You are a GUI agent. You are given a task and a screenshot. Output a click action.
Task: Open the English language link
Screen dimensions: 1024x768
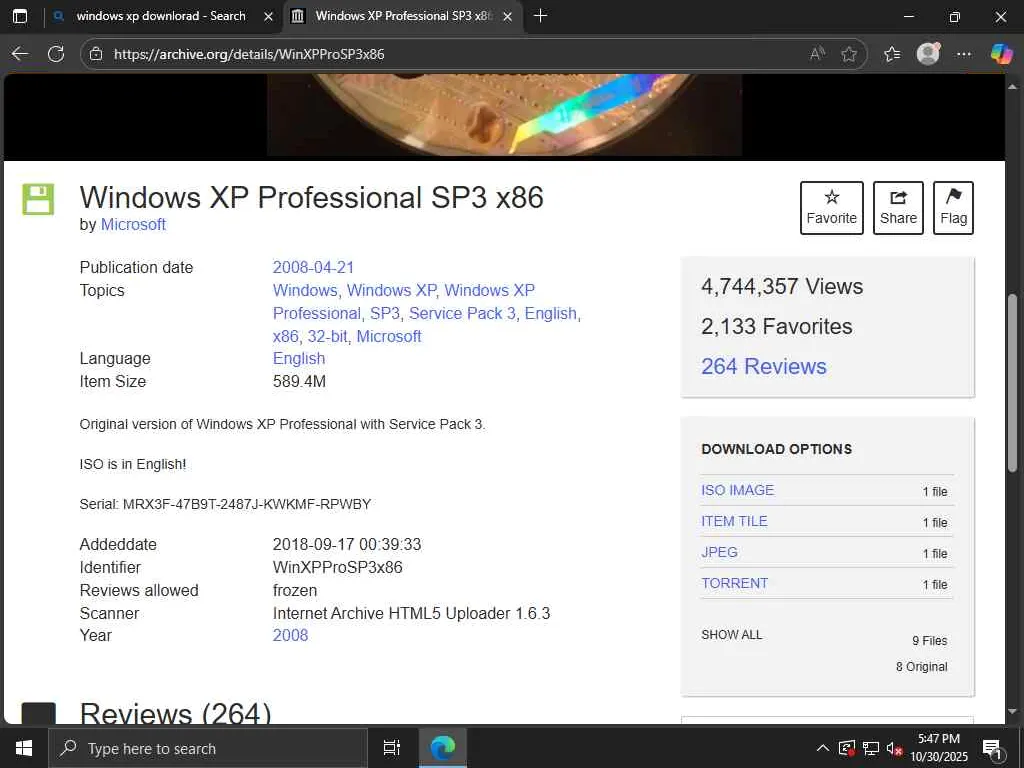pyautogui.click(x=298, y=359)
